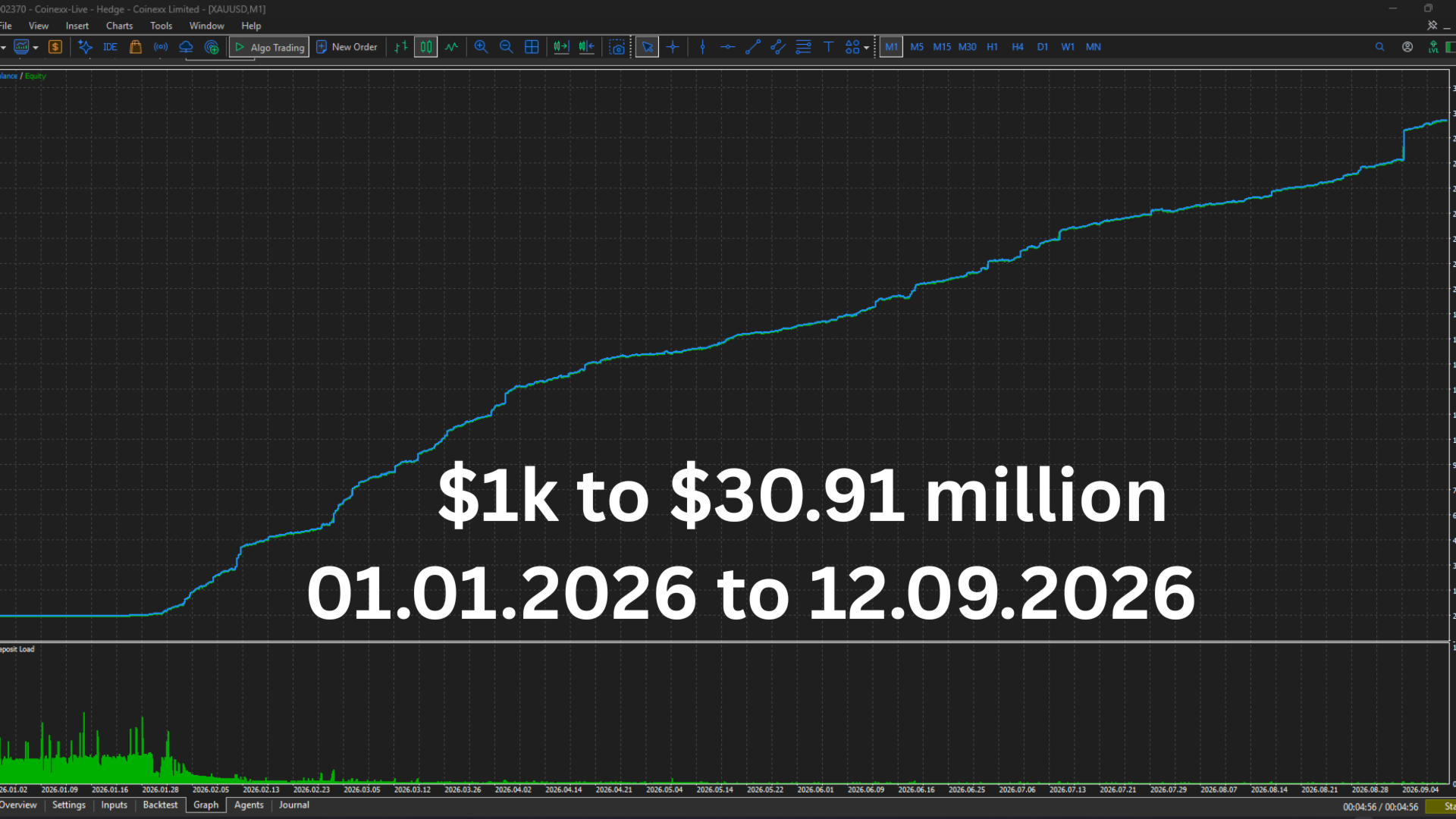Expand the chart profile dropdown arrow
This screenshot has width=1456, height=819.
click(35, 48)
